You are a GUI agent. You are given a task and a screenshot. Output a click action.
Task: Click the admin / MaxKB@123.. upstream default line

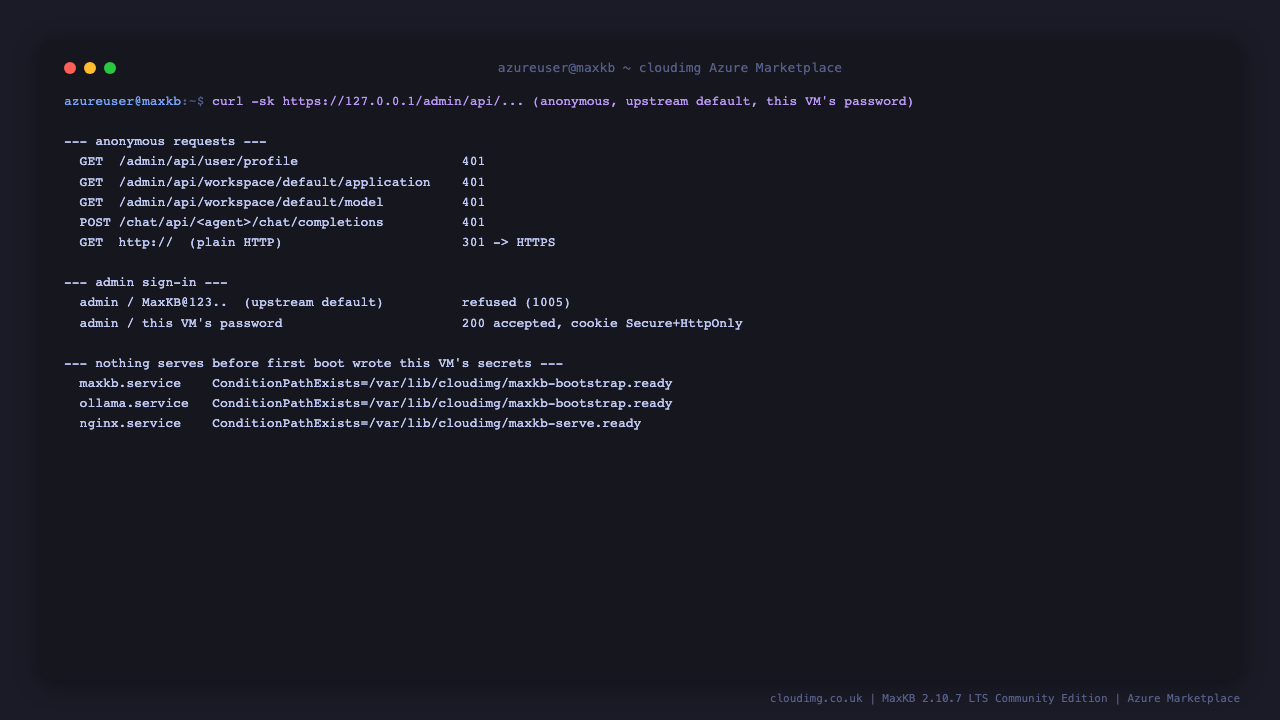pos(325,302)
